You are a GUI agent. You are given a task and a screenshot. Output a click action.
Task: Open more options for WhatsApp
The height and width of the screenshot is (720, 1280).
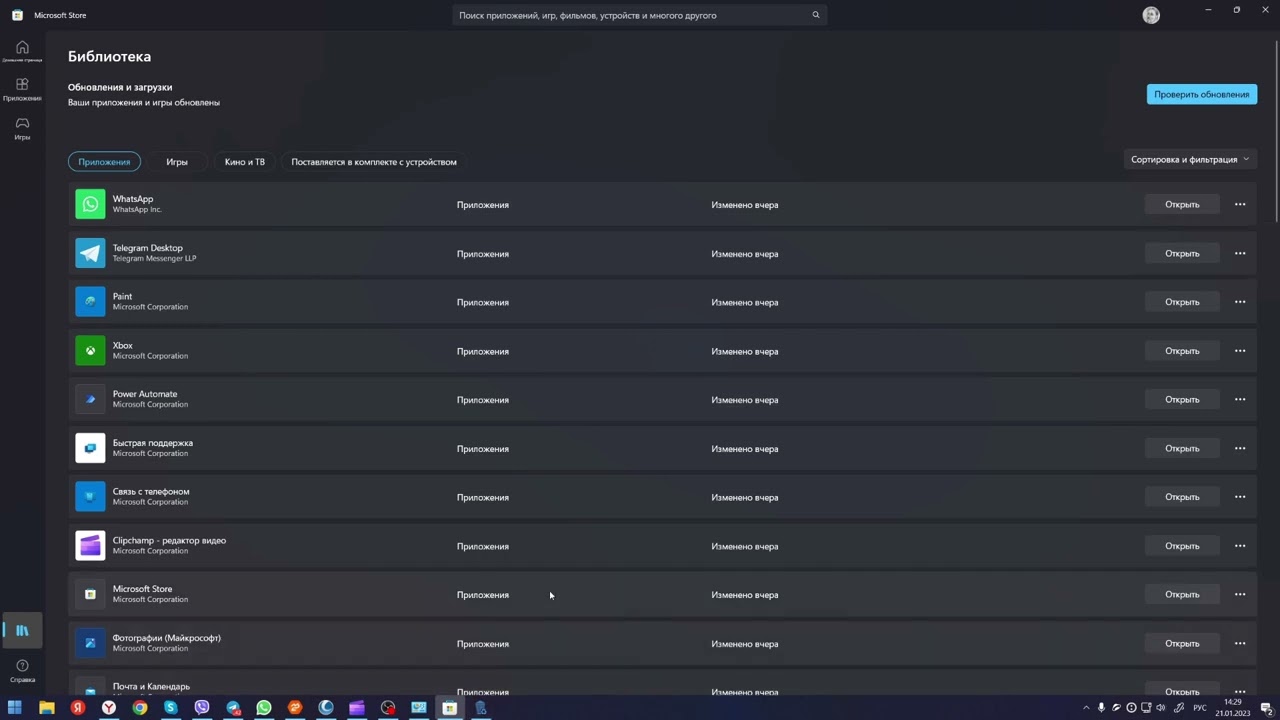pos(1240,204)
